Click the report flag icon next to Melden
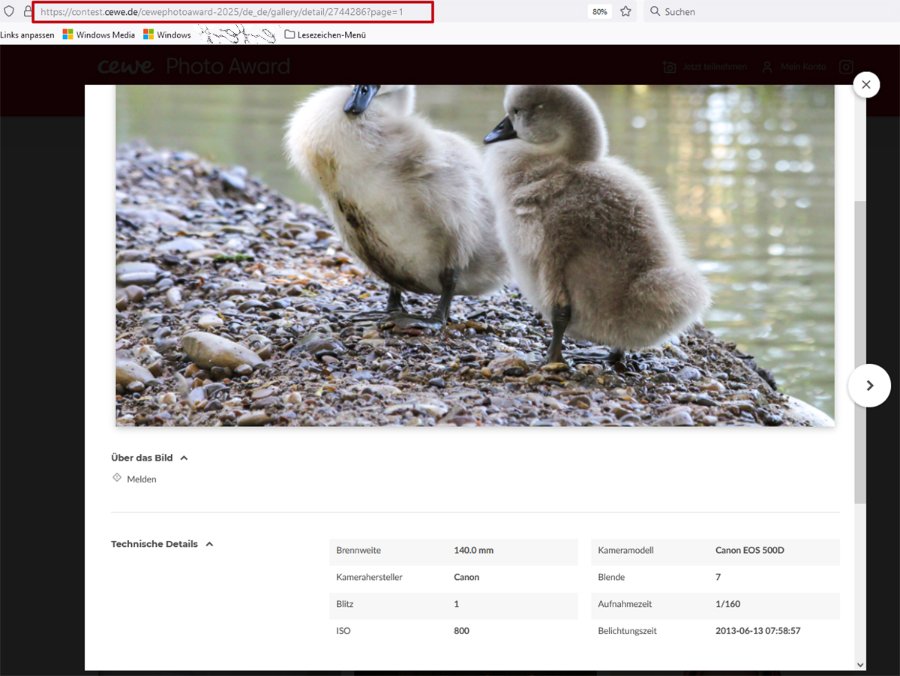Image resolution: width=900 pixels, height=676 pixels. click(117, 478)
